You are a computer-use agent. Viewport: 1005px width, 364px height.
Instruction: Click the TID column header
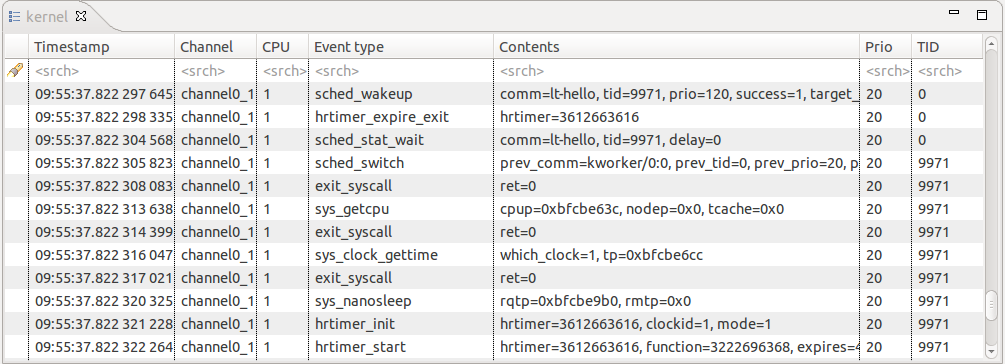point(947,47)
